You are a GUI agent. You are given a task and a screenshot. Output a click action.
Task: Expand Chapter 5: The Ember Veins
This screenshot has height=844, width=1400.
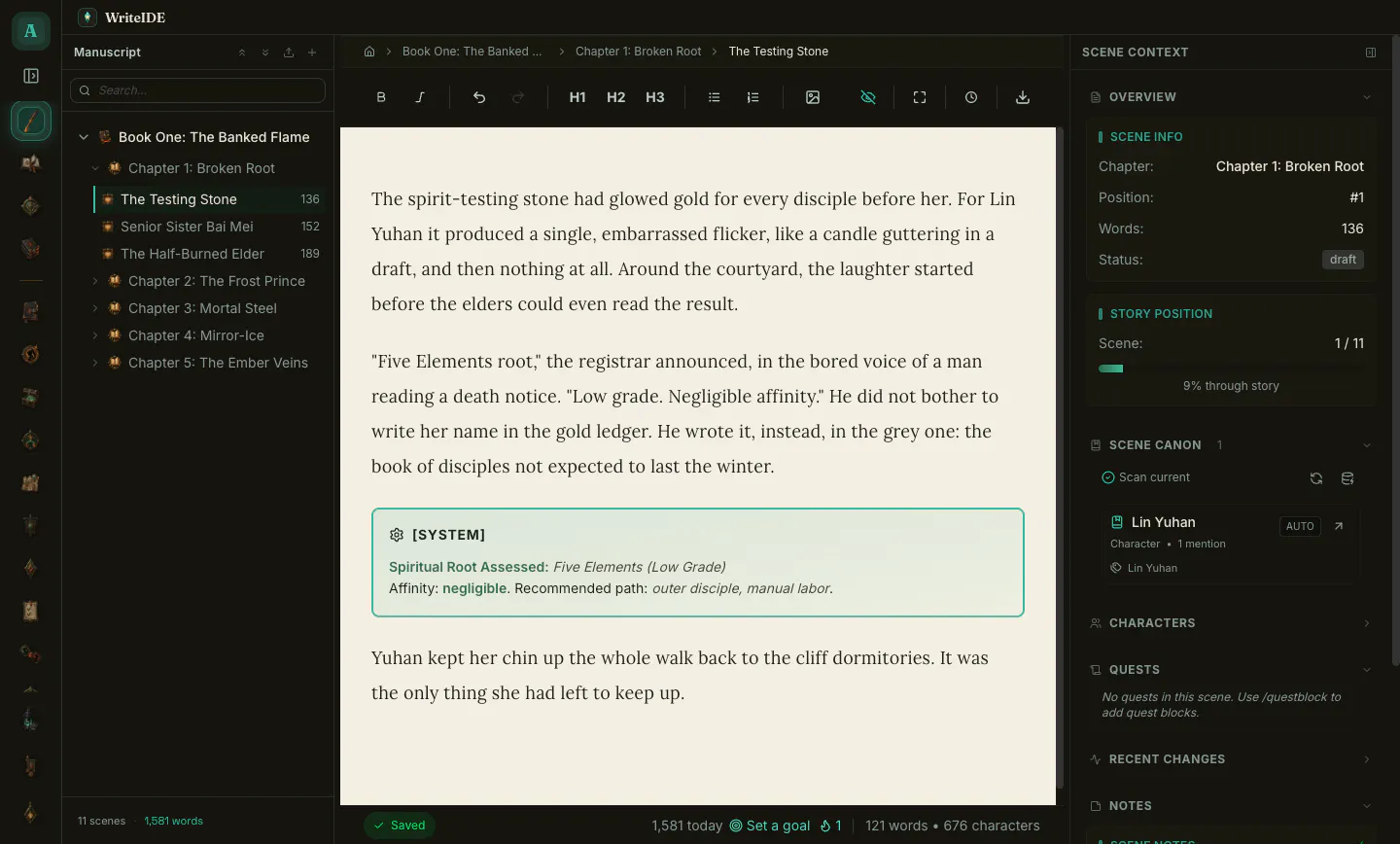pyautogui.click(x=95, y=363)
